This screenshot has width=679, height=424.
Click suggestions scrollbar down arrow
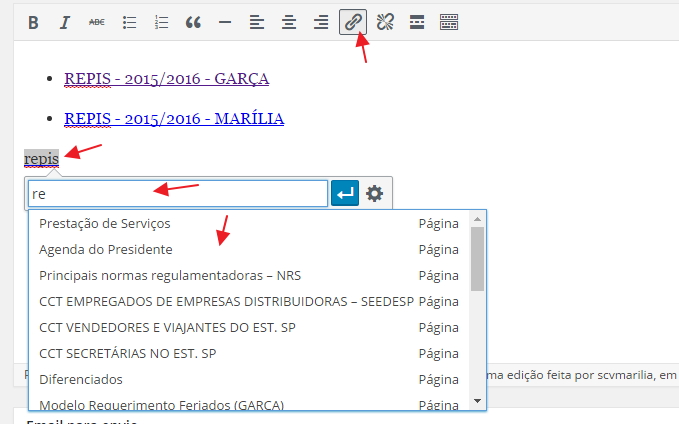point(477,401)
